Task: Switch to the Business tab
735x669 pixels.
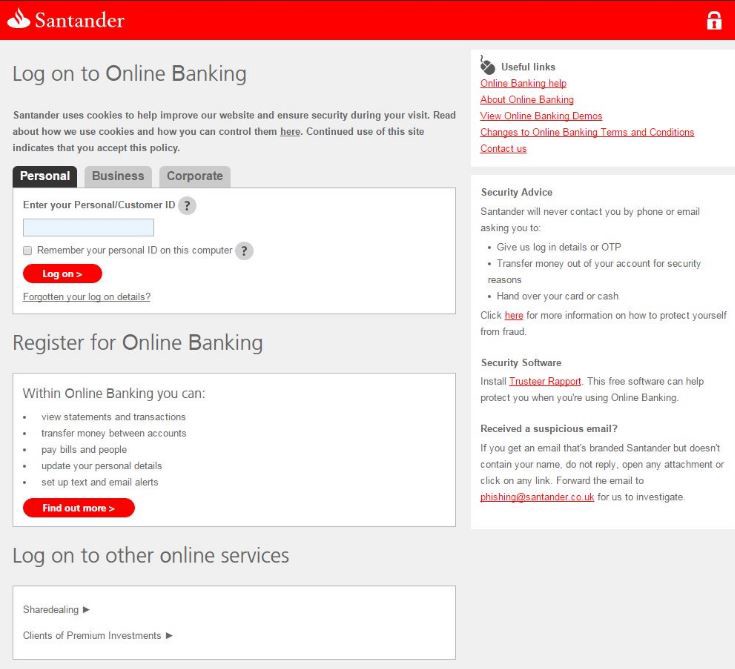Action: [118, 176]
